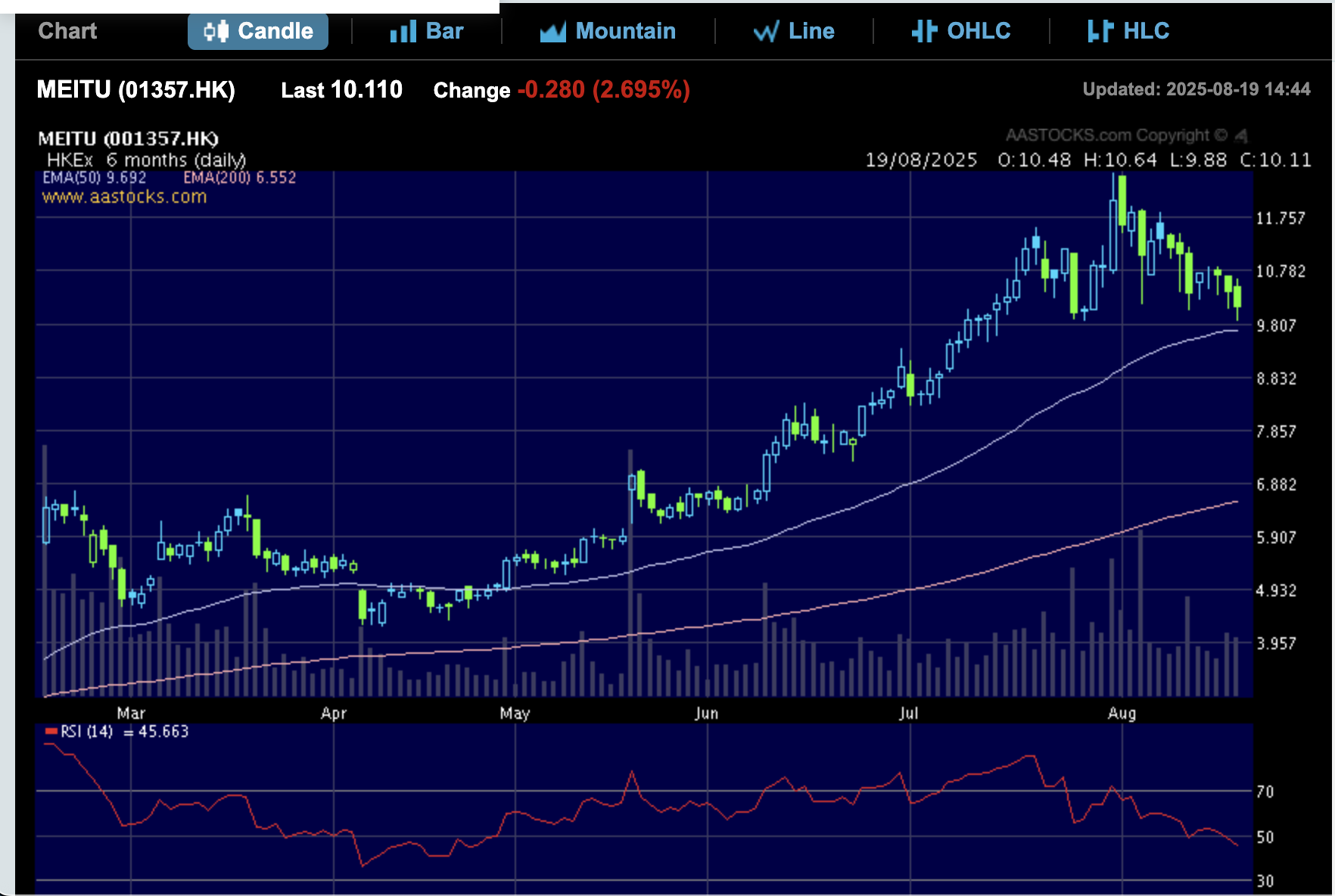Screen dimensions: 1335x896
Task: Click the RSI 30 level label
Action: pyautogui.click(x=1265, y=882)
